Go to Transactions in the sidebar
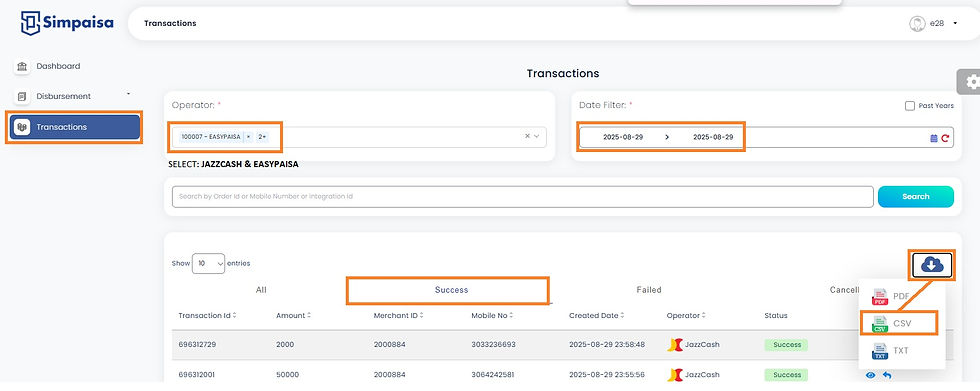The width and height of the screenshot is (980, 391). coord(74,127)
